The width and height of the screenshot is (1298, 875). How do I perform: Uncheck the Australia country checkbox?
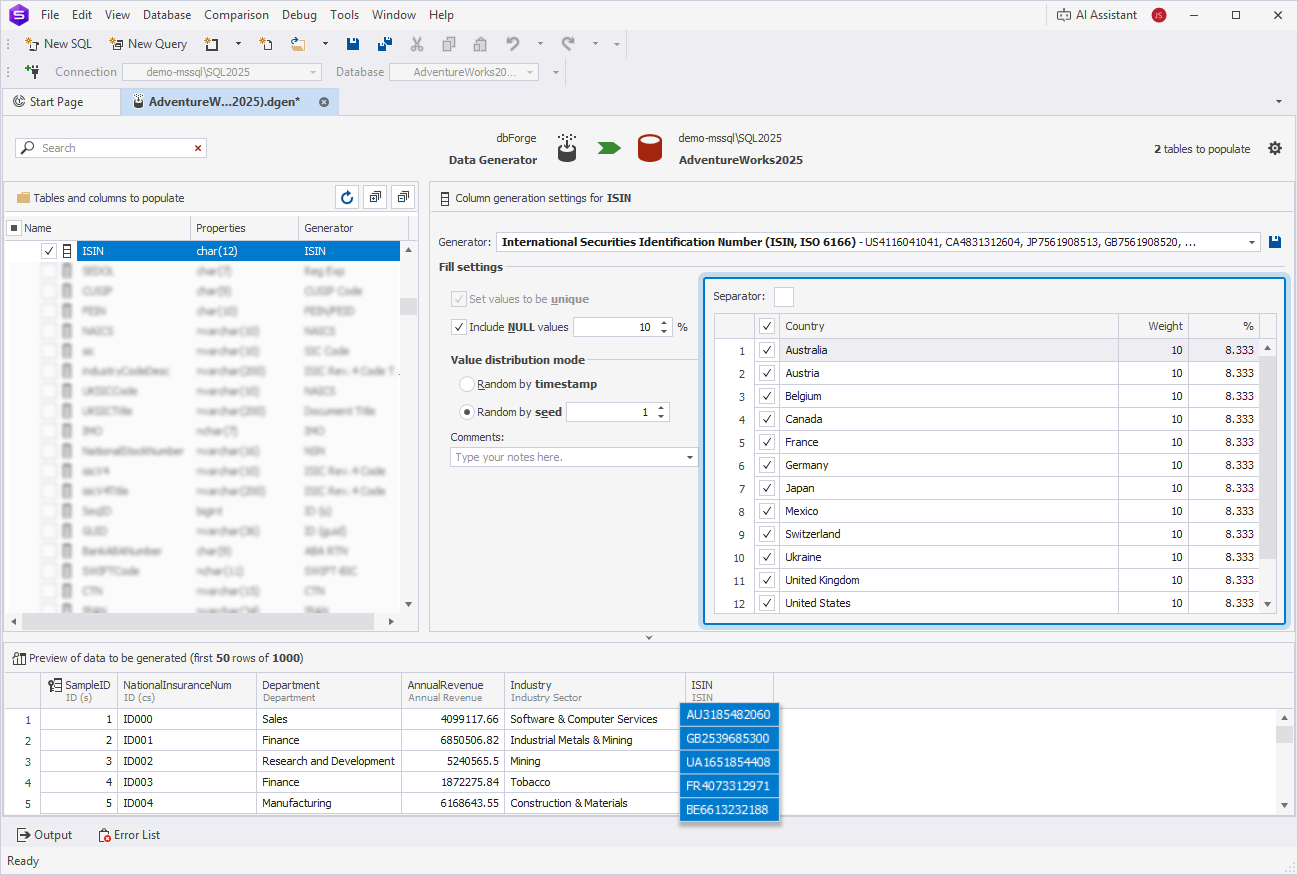[767, 350]
